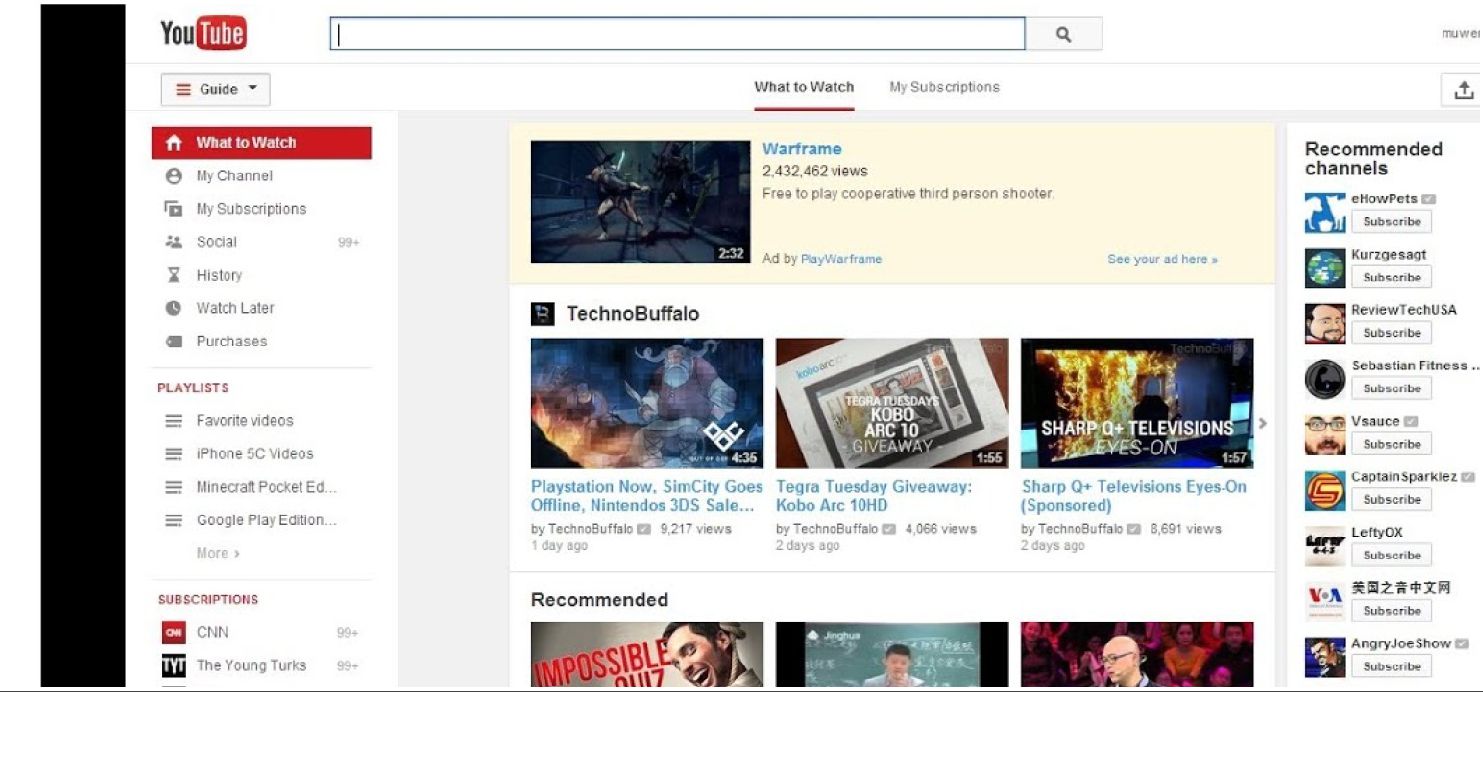Open the AngryJoeShow channel name link
This screenshot has width=1483, height=774.
(1401, 644)
